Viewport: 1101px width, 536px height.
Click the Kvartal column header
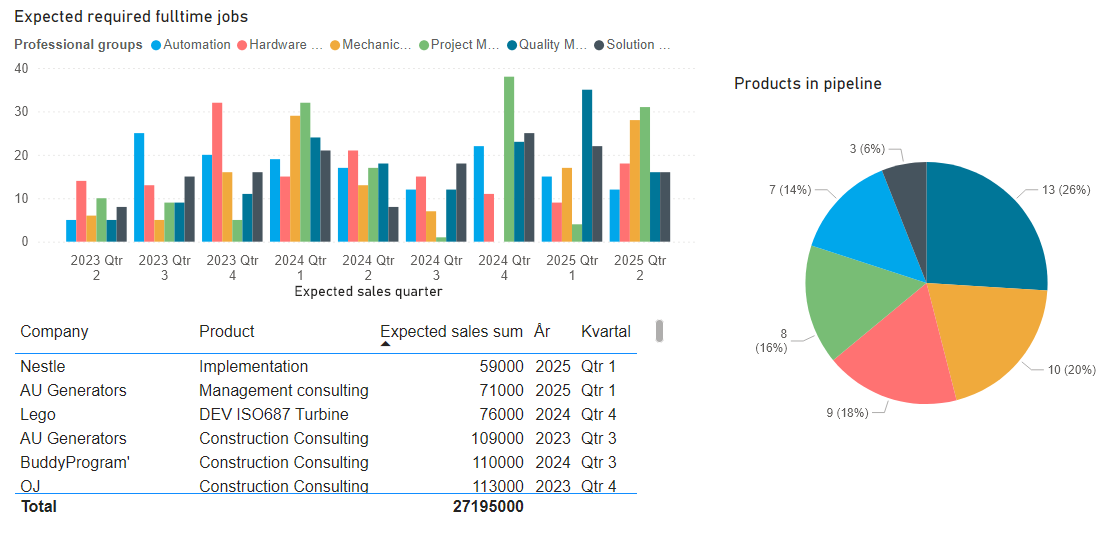[x=606, y=332]
